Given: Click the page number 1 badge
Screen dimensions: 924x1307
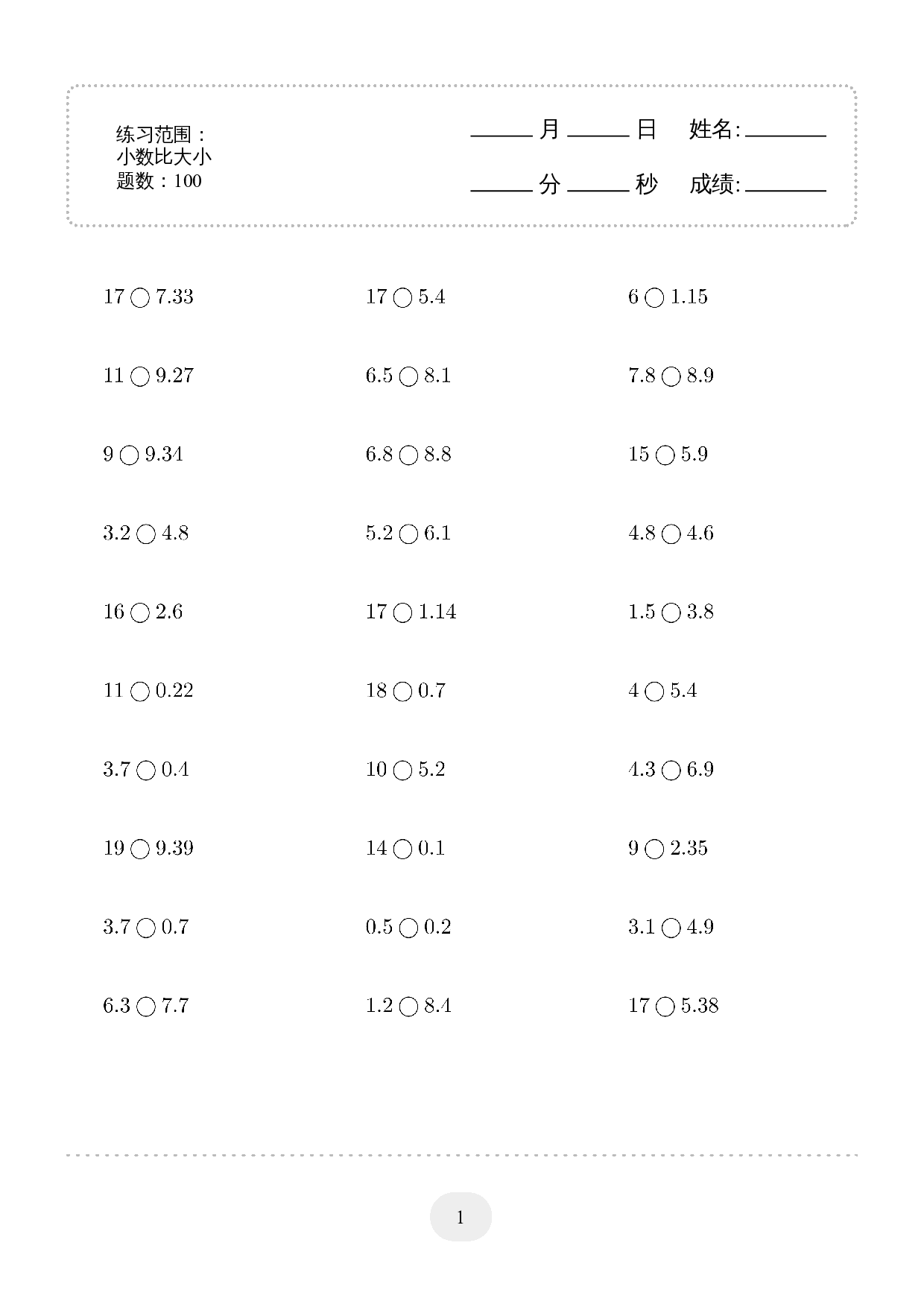Looking at the screenshot, I should (x=461, y=1217).
